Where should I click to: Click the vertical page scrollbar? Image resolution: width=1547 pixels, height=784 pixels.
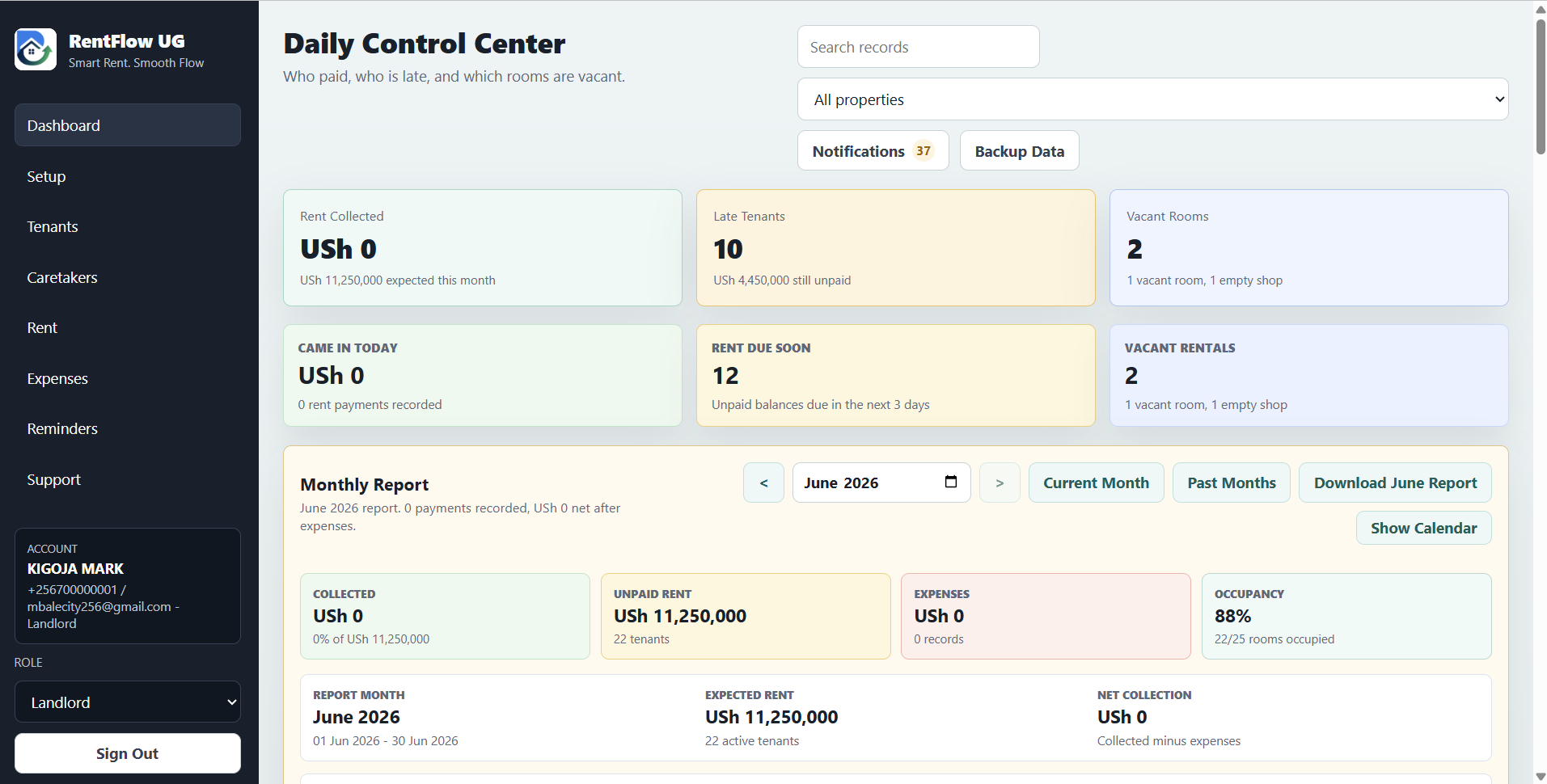click(x=1540, y=85)
